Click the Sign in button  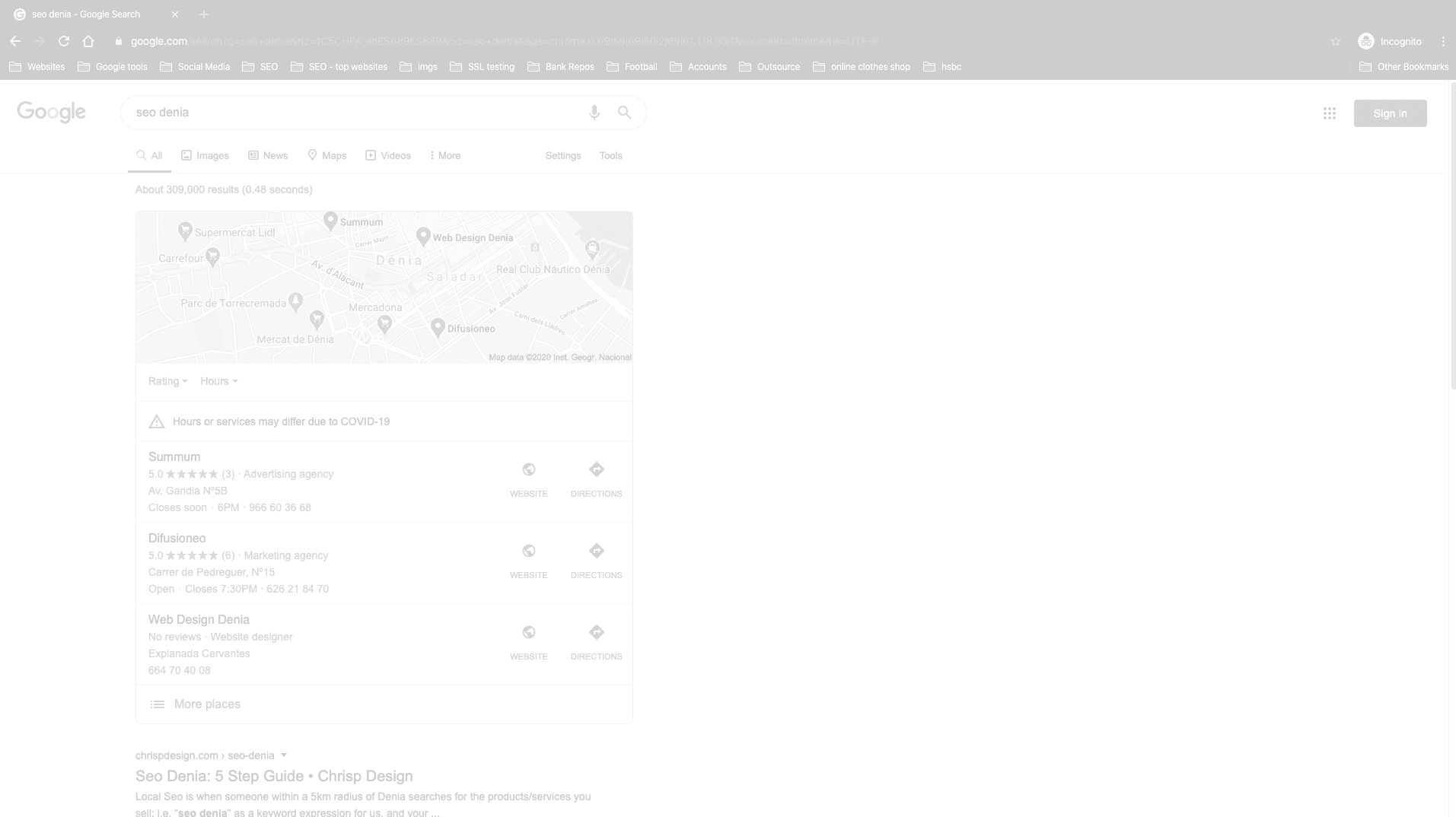(x=1390, y=113)
